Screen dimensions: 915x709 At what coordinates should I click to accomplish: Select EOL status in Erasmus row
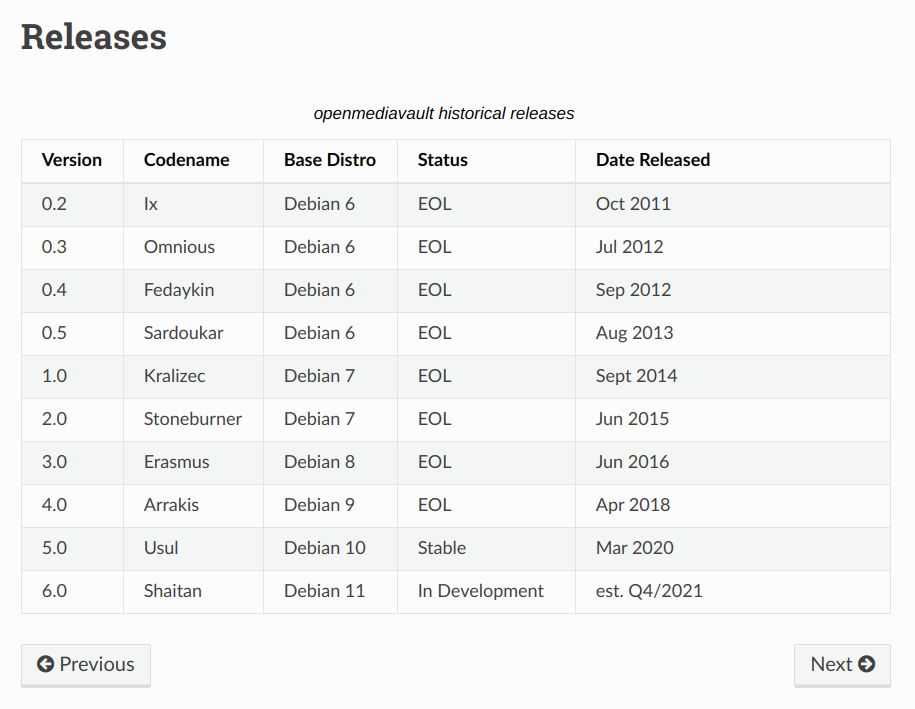coord(435,462)
